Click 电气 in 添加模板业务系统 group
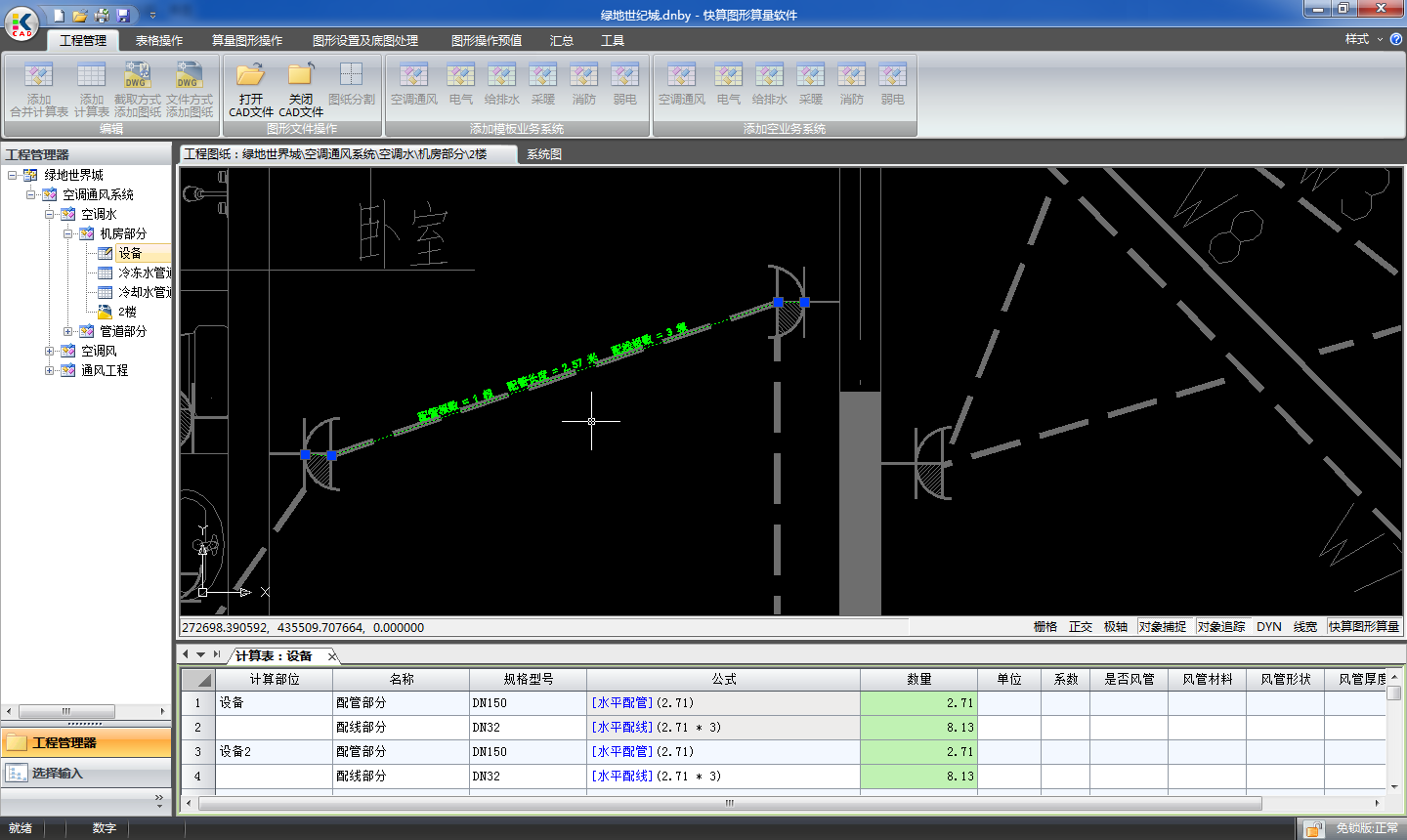 [461, 85]
